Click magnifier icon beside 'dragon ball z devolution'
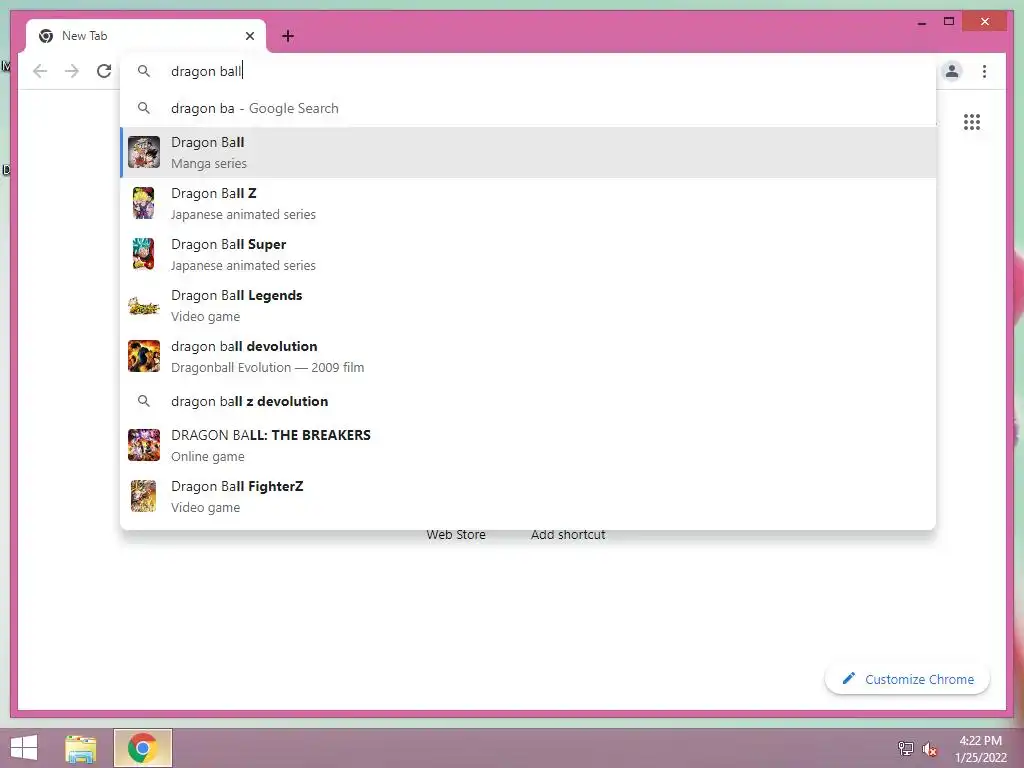 click(x=144, y=401)
